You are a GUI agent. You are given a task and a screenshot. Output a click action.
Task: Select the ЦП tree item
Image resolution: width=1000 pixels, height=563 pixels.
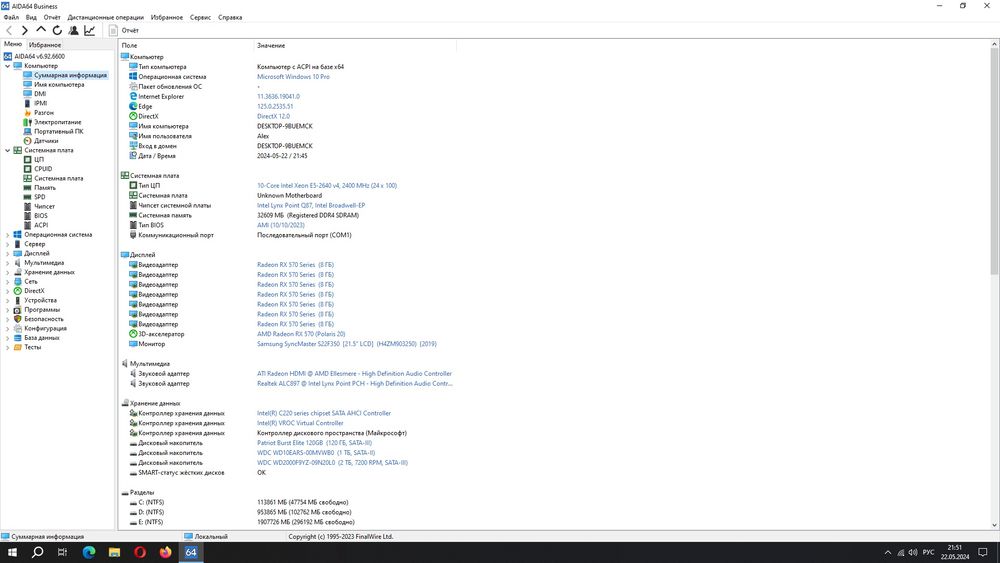(x=39, y=159)
